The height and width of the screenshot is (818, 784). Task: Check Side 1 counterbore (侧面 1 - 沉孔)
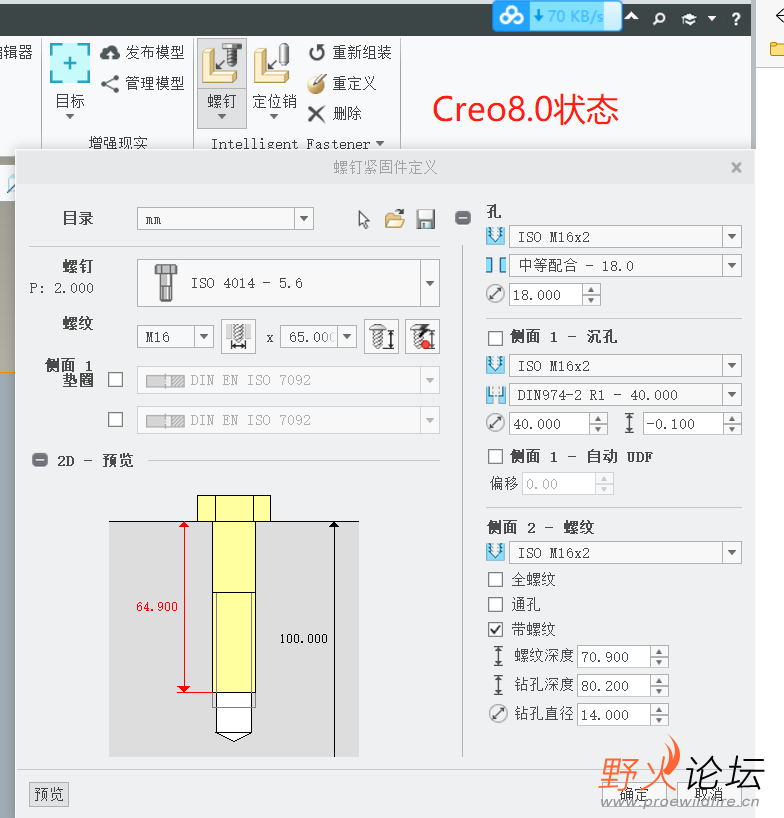[x=495, y=338]
